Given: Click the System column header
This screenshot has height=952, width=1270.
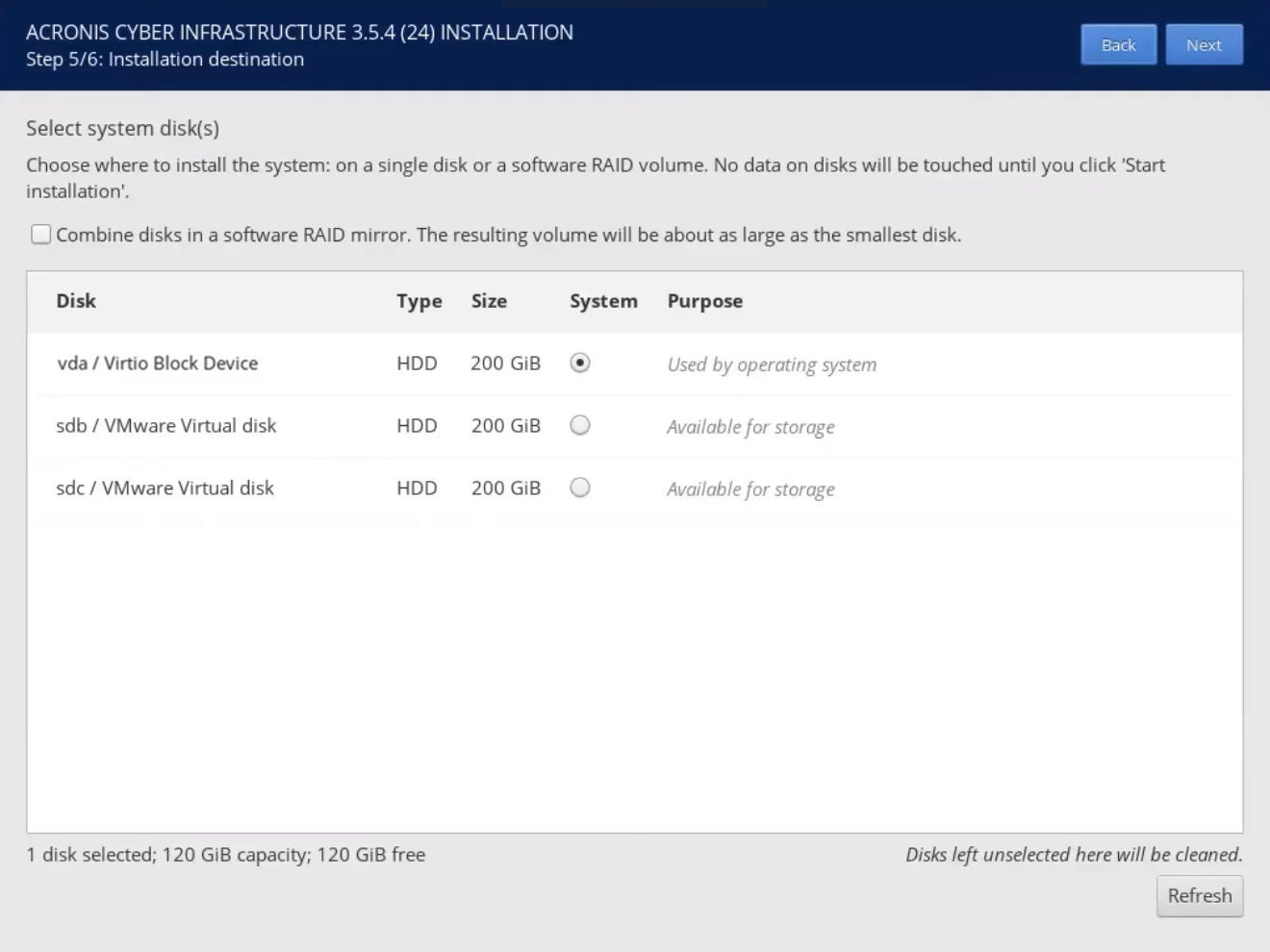Looking at the screenshot, I should click(x=603, y=301).
